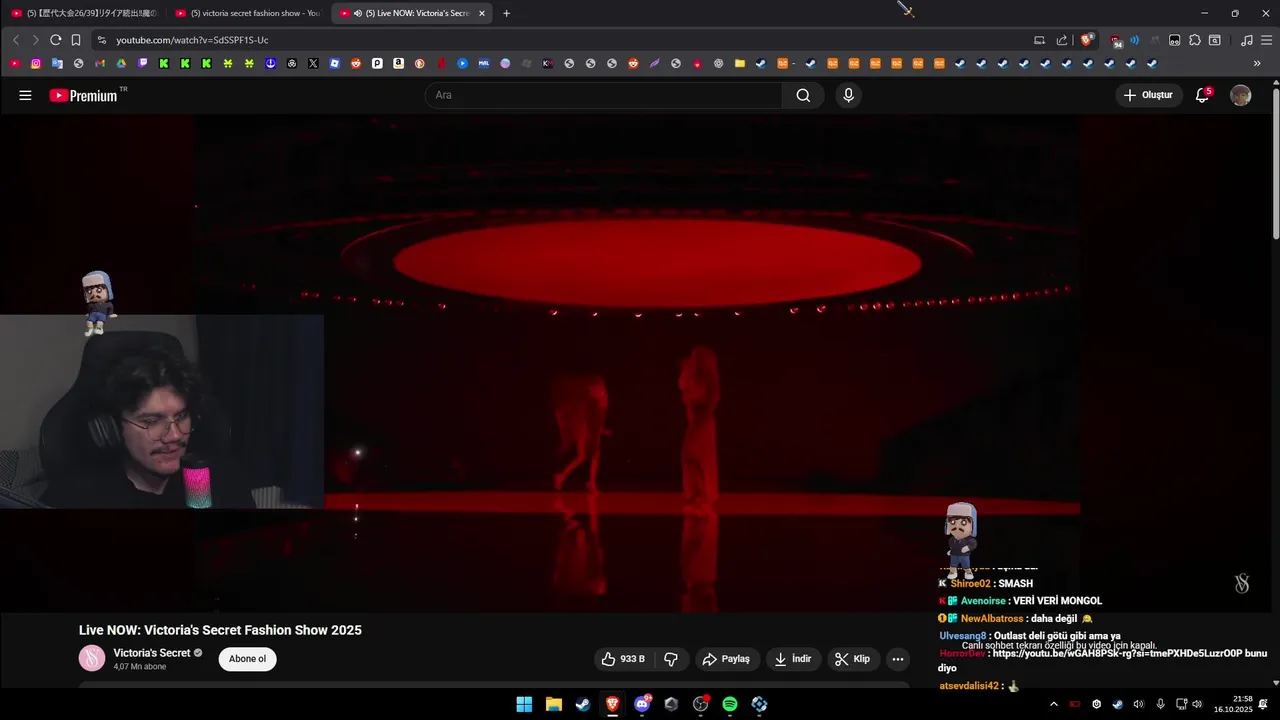Open the Windows Start menu
This screenshot has height=720, width=1280.
(x=524, y=704)
